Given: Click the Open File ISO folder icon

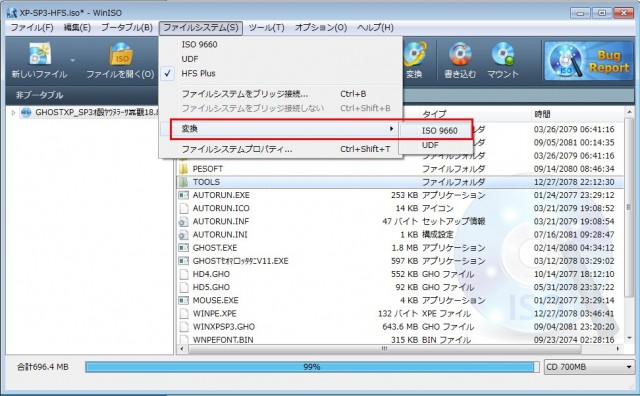Looking at the screenshot, I should click(120, 54).
